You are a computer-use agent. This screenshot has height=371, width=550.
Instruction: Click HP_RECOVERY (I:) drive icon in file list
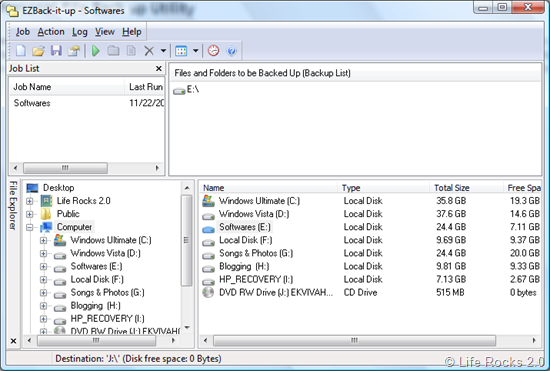(208, 281)
